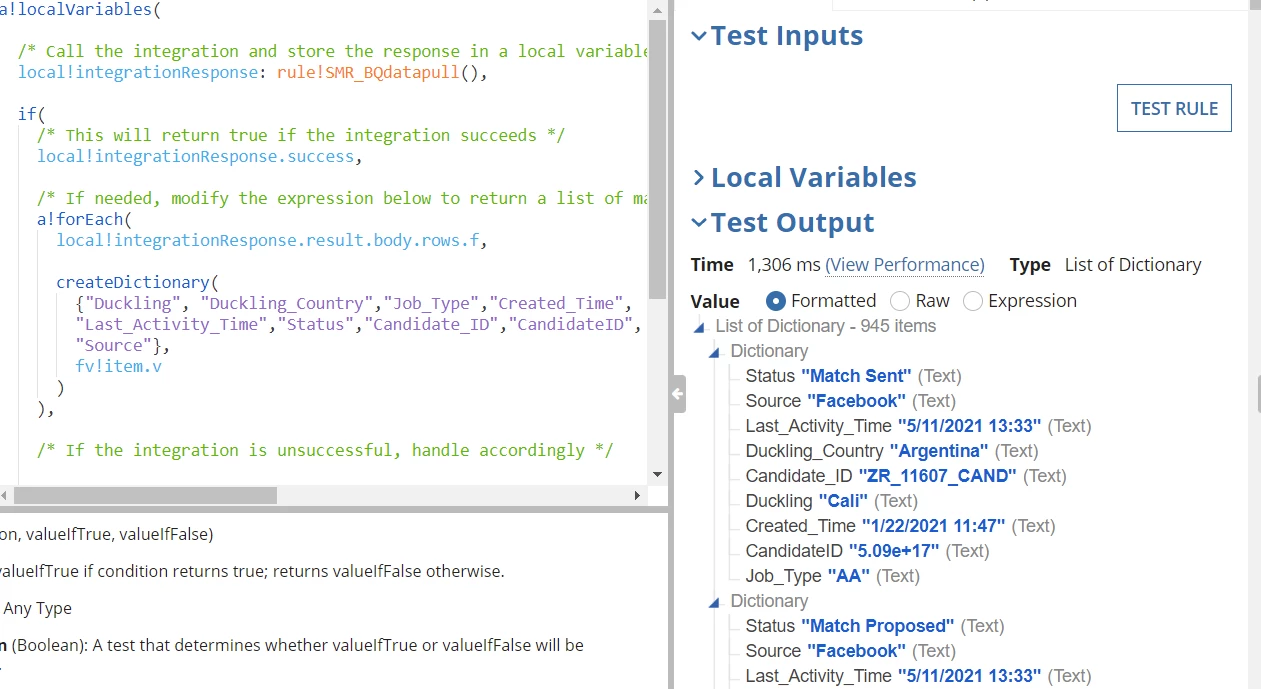This screenshot has width=1261, height=689.
Task: Open the View Performance link
Action: tap(904, 265)
